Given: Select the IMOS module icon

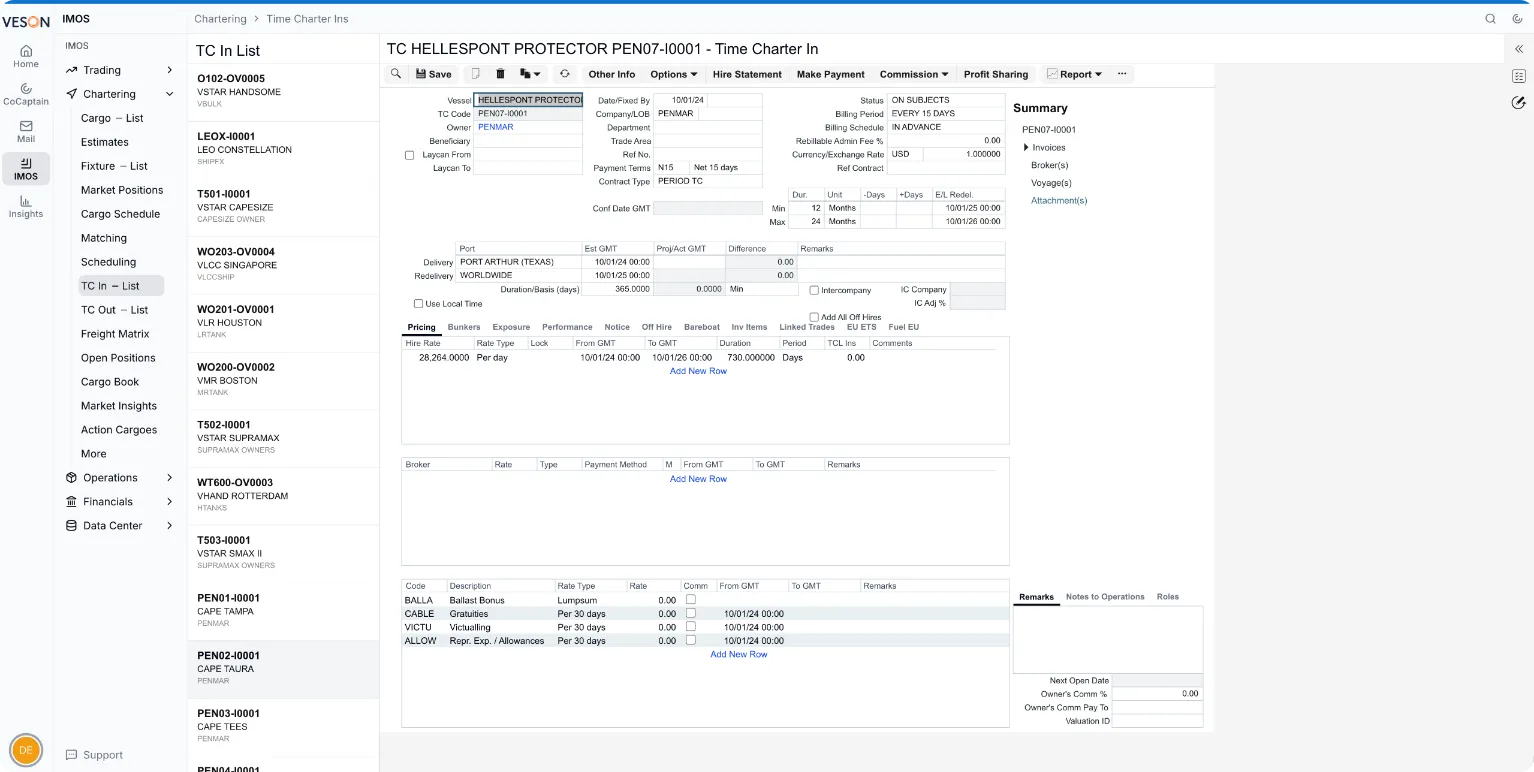Looking at the screenshot, I should (26, 169).
